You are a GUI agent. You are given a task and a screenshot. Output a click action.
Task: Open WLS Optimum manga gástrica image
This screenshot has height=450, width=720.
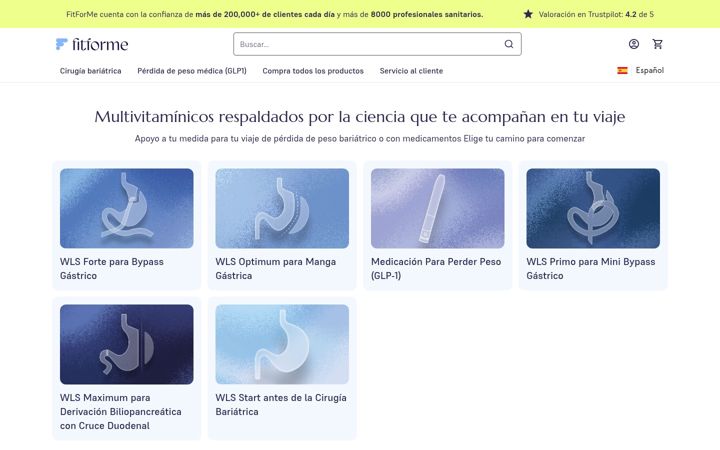coord(282,208)
